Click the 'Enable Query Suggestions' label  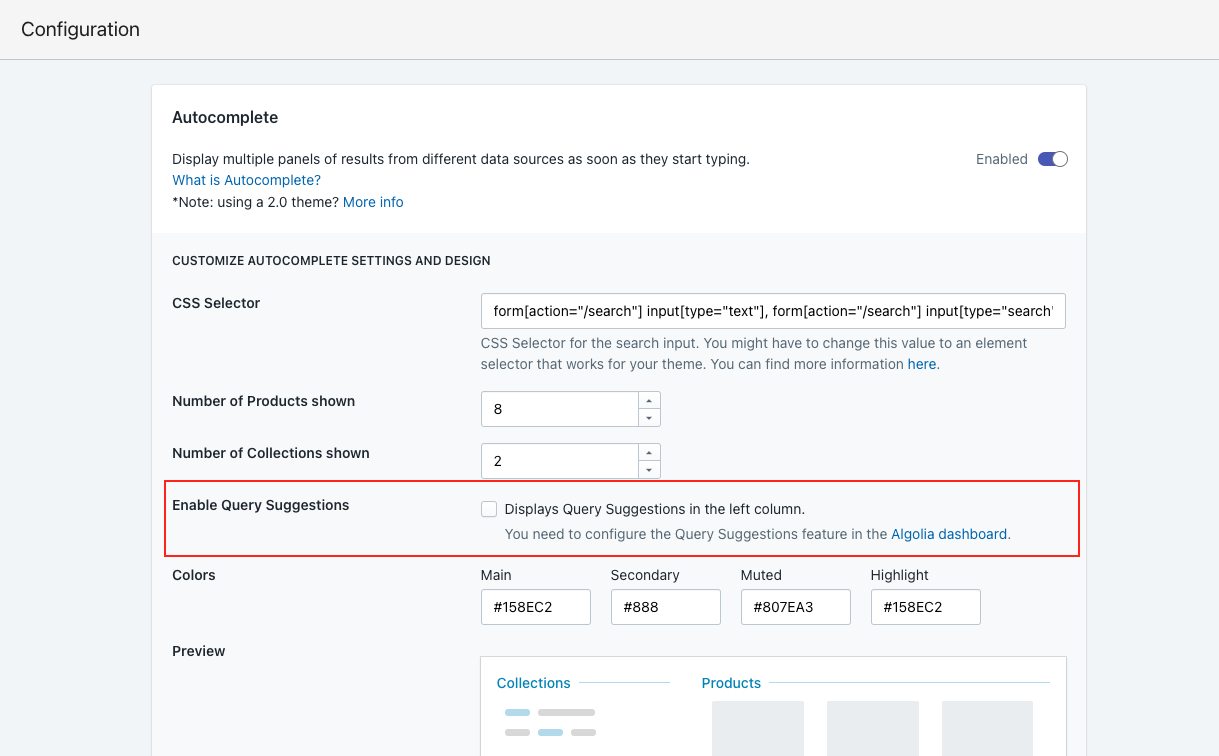tap(261, 505)
